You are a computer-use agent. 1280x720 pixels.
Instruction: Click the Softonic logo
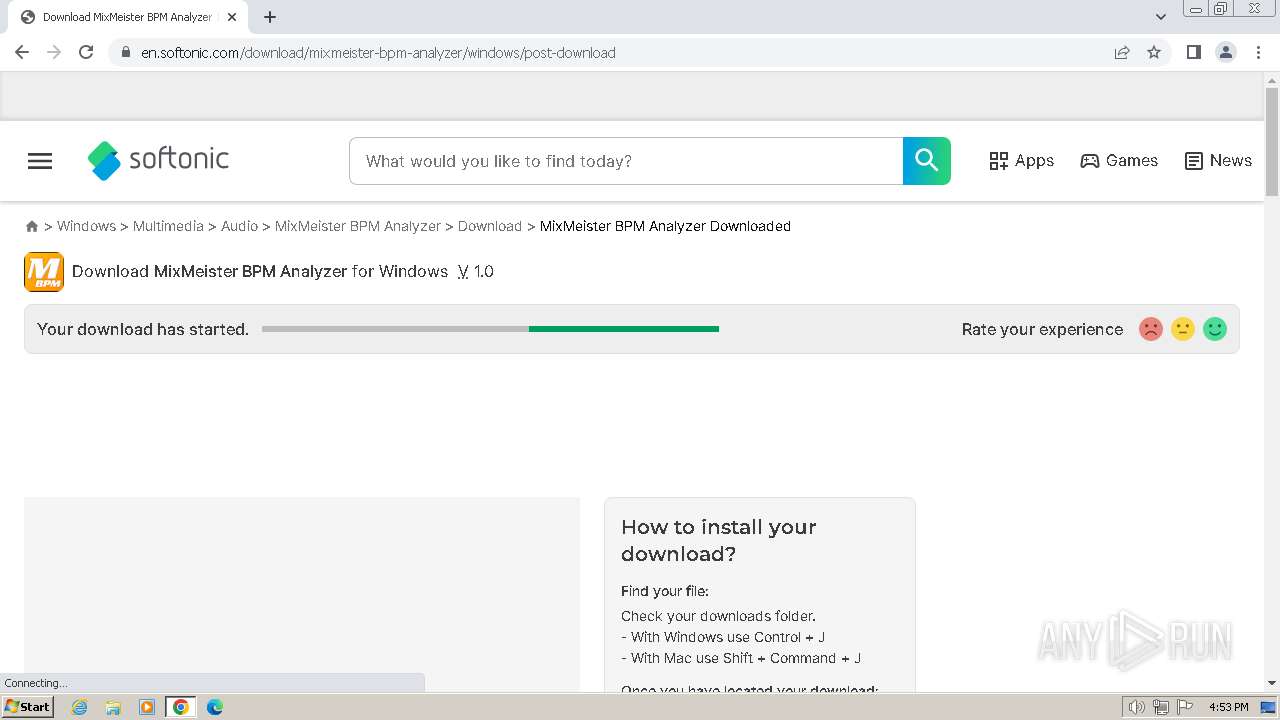click(158, 160)
